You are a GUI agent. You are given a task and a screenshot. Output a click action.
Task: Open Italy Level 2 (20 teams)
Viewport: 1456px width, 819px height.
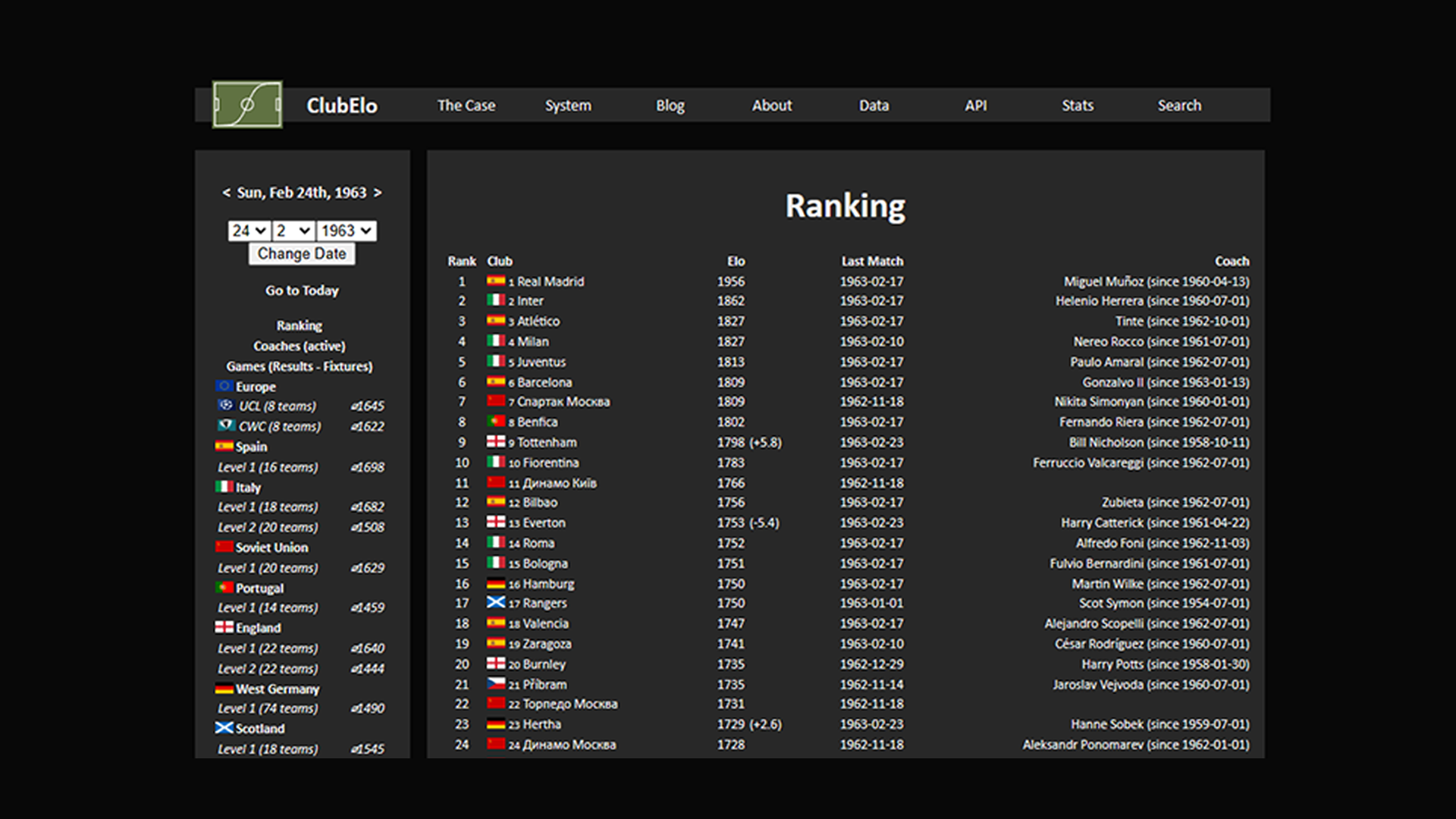point(268,527)
